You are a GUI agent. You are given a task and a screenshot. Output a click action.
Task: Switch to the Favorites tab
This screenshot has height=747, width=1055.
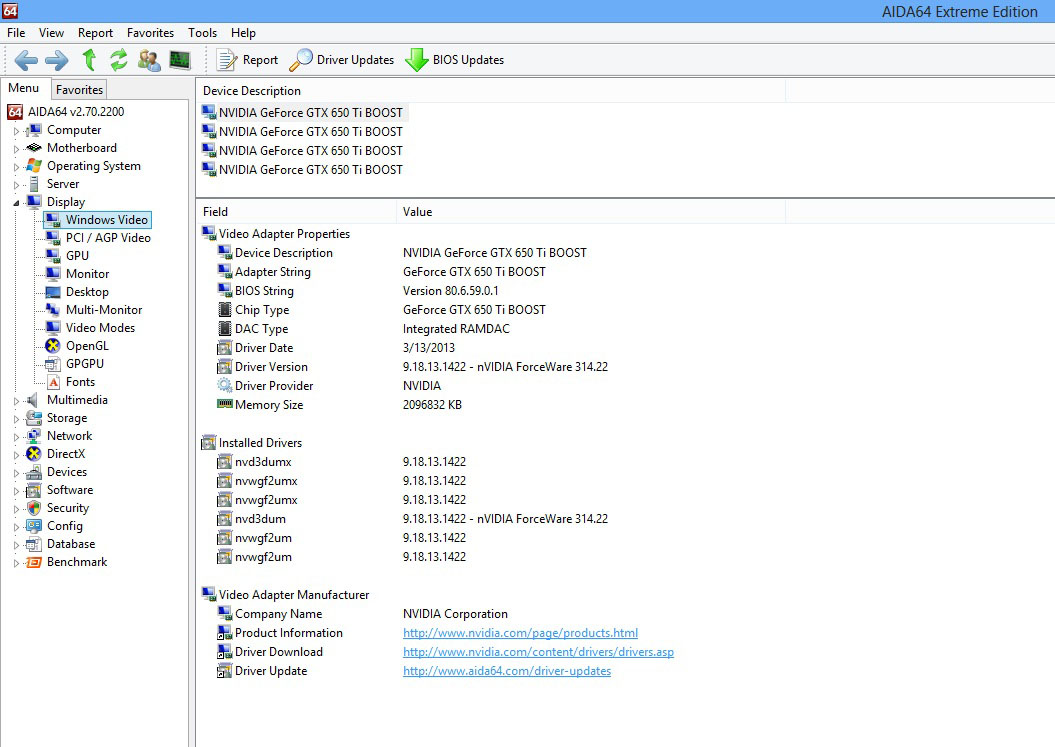79,90
